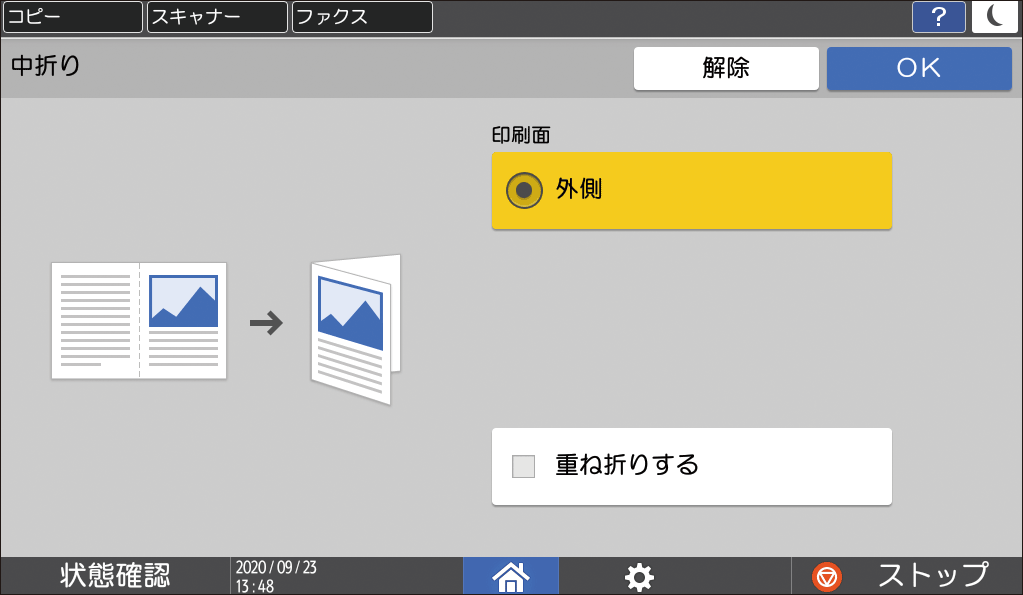Open machine settings with the gear icon

pos(638,576)
